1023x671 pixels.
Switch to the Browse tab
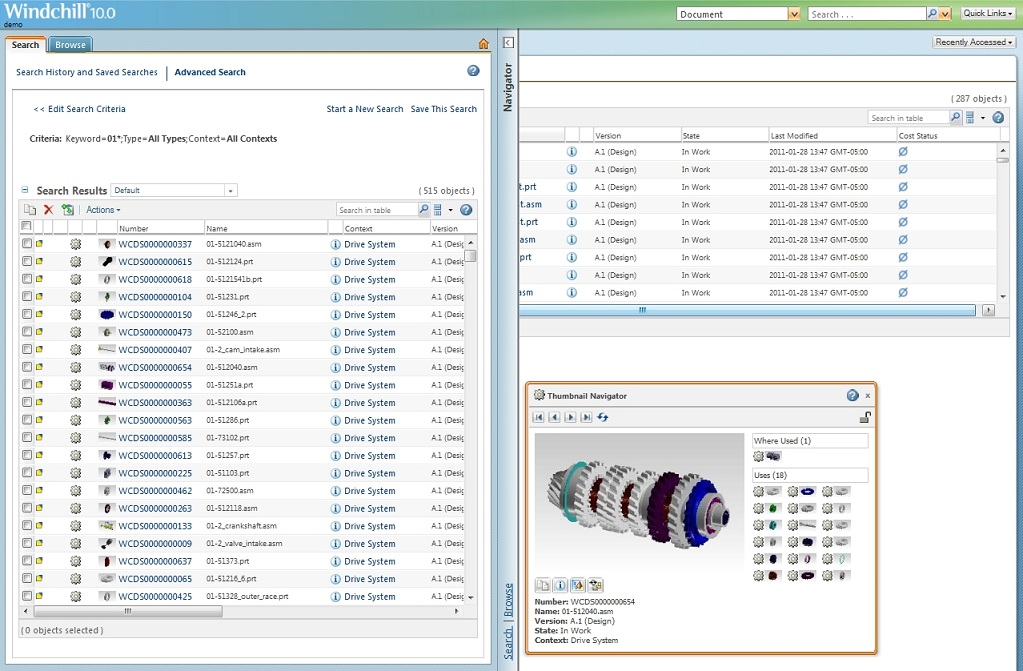pyautogui.click(x=70, y=45)
